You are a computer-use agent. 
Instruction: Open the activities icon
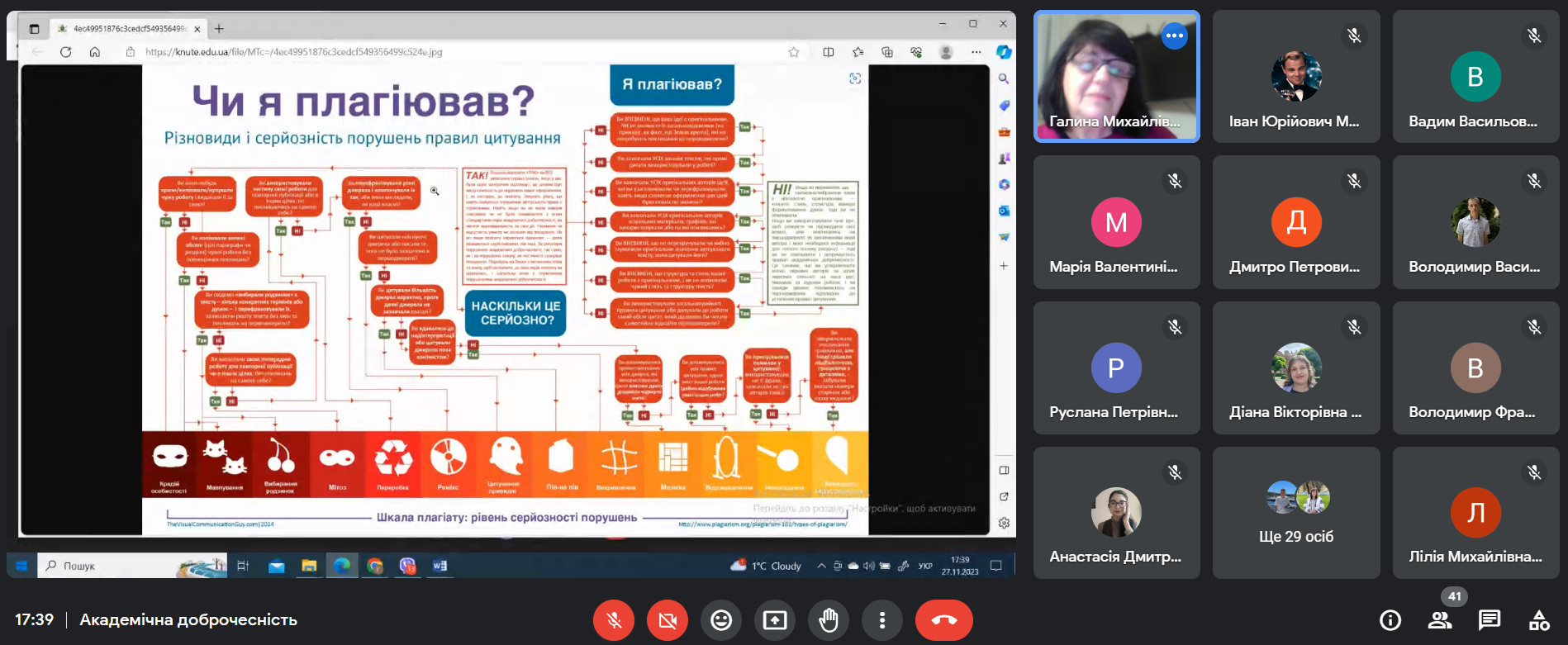click(x=1539, y=620)
